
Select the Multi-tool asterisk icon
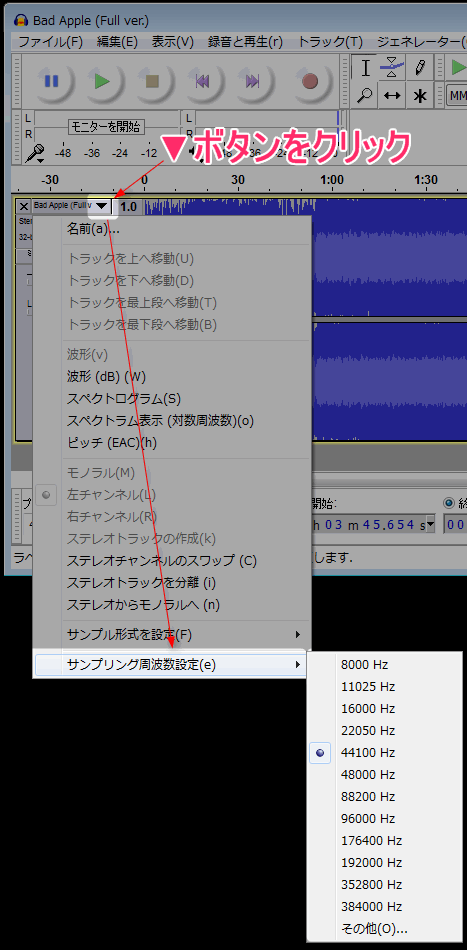[x=420, y=95]
